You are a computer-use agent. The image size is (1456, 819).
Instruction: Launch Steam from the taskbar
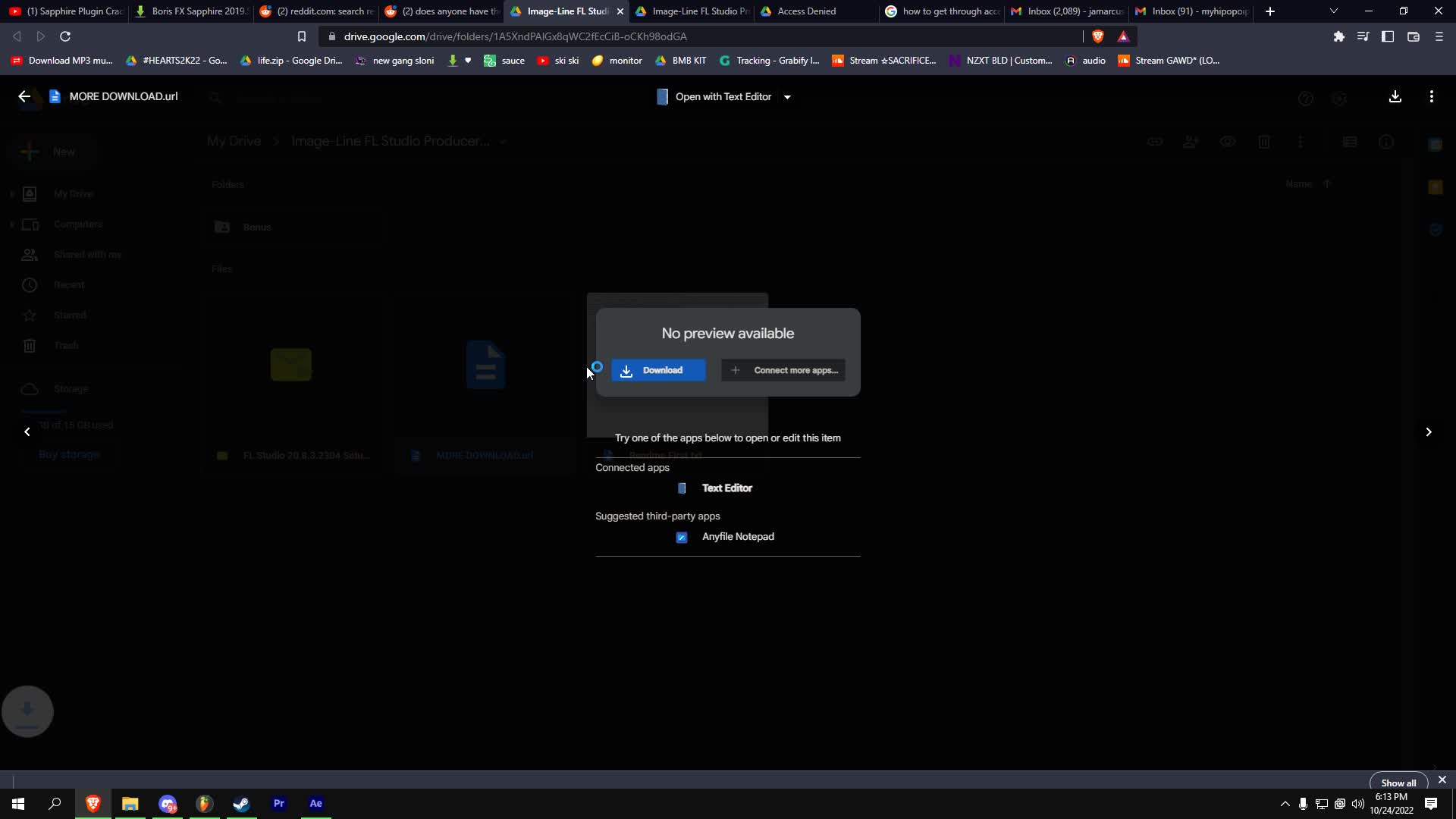tap(241, 803)
